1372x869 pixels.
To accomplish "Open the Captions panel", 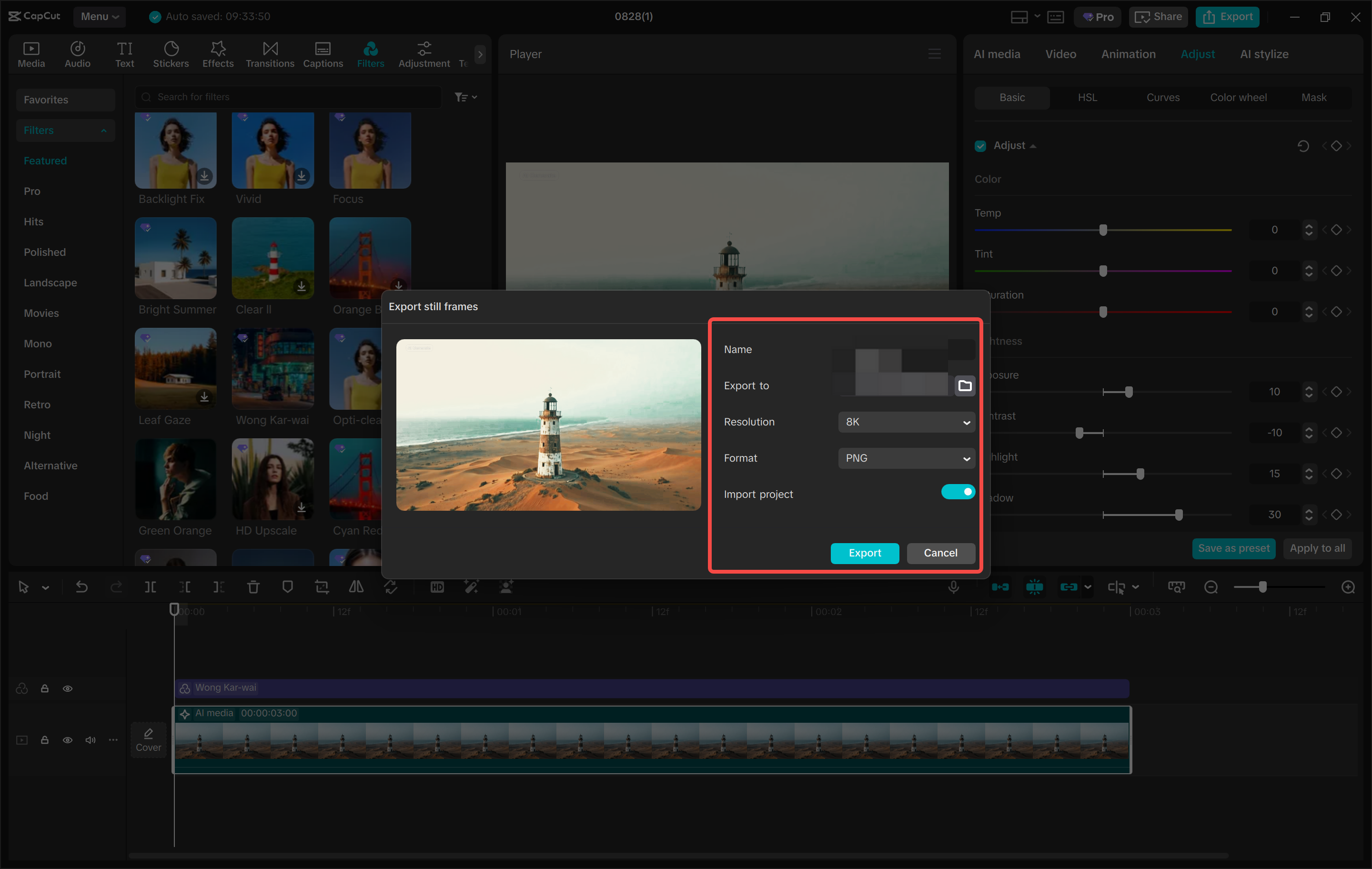I will click(323, 53).
